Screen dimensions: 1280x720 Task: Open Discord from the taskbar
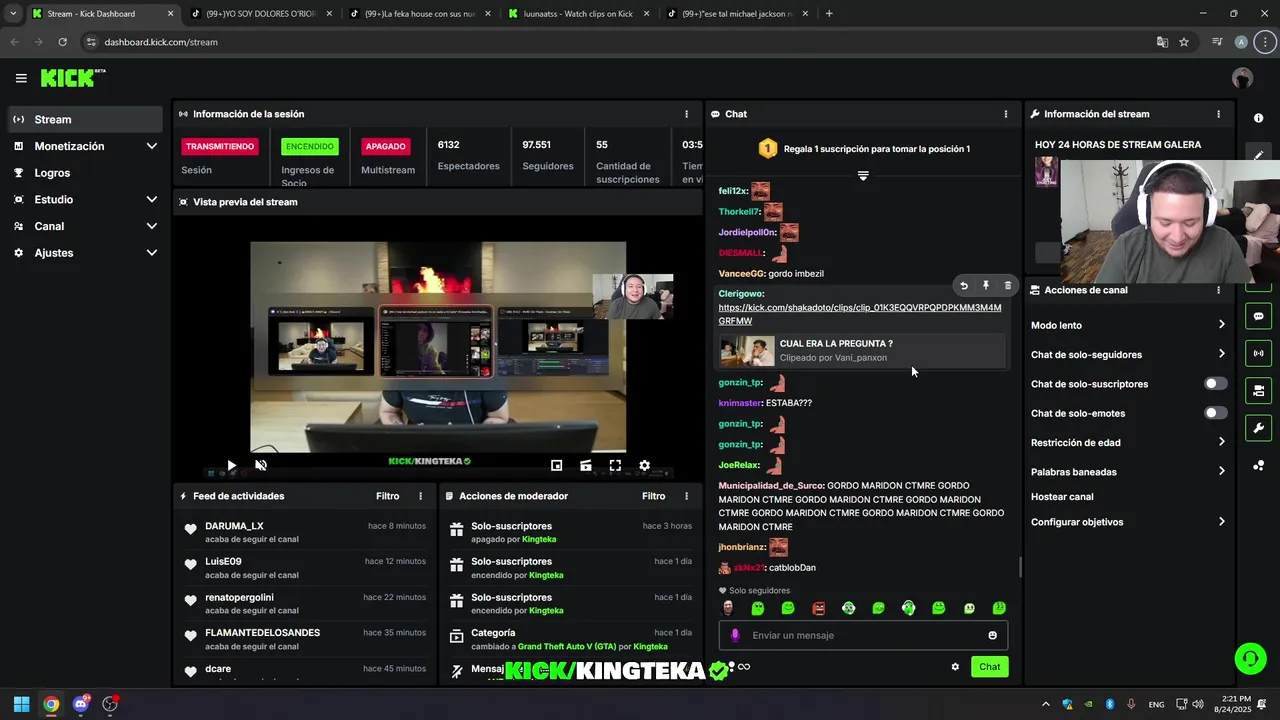coord(81,704)
